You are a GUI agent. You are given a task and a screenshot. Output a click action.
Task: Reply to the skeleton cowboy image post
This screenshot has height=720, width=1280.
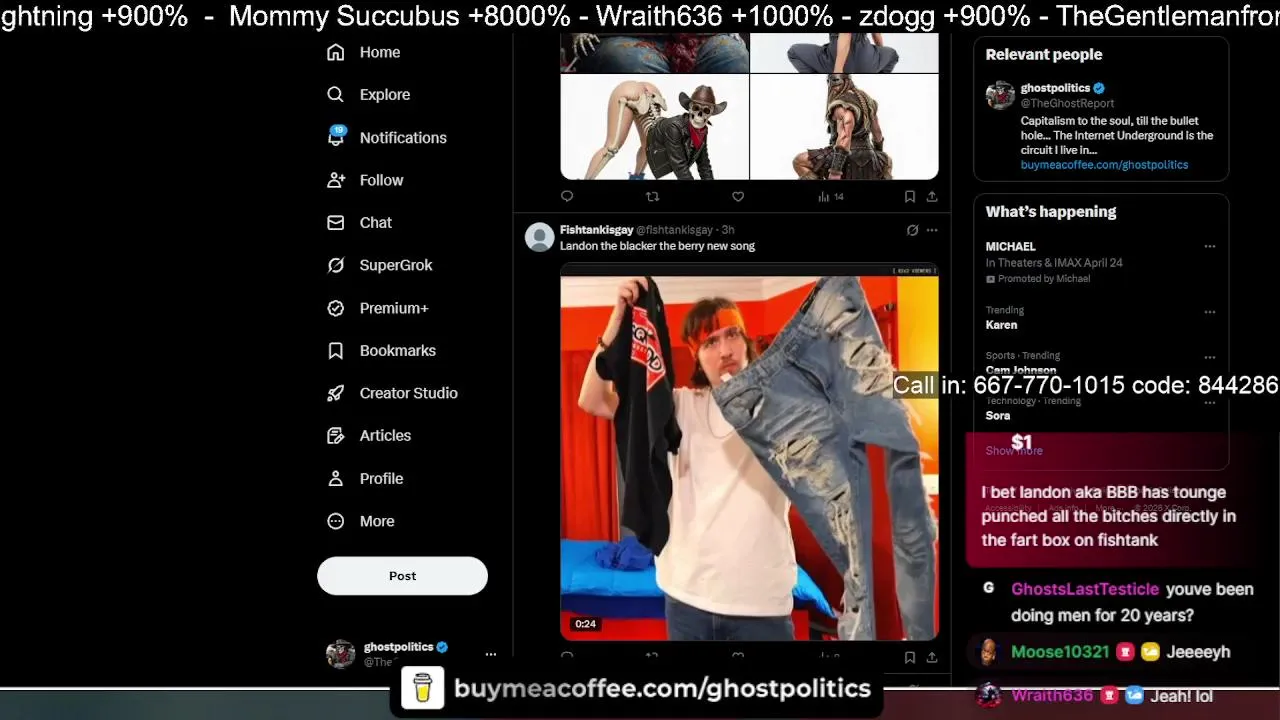567,196
